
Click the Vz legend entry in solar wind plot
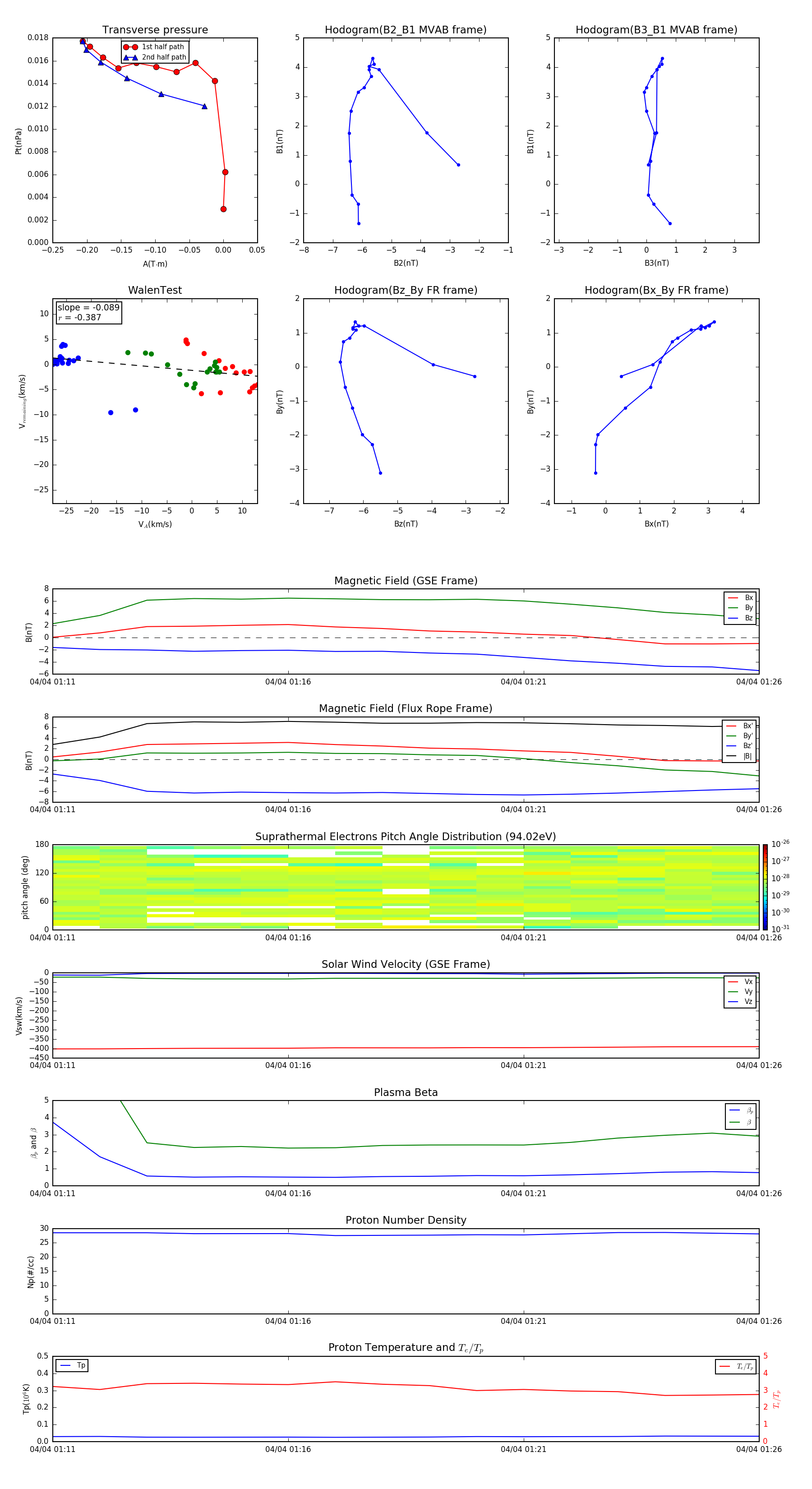(740, 1002)
